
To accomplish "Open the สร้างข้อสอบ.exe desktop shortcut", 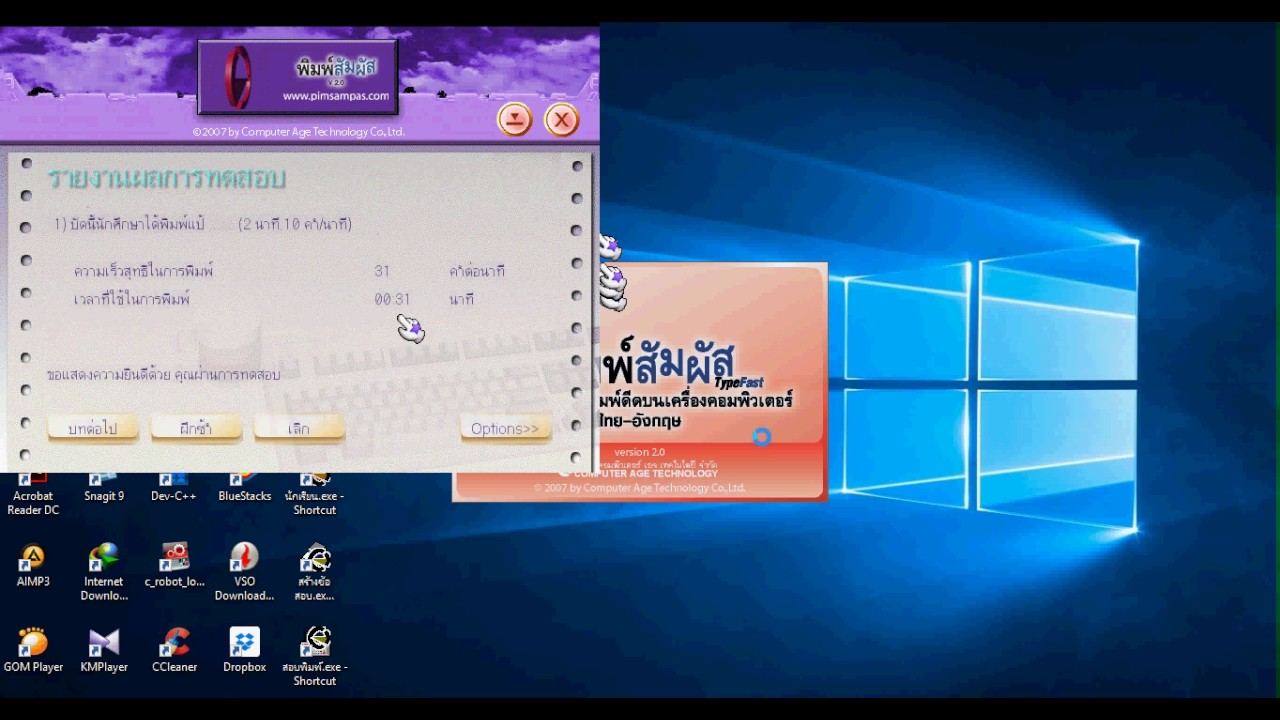I will point(315,572).
